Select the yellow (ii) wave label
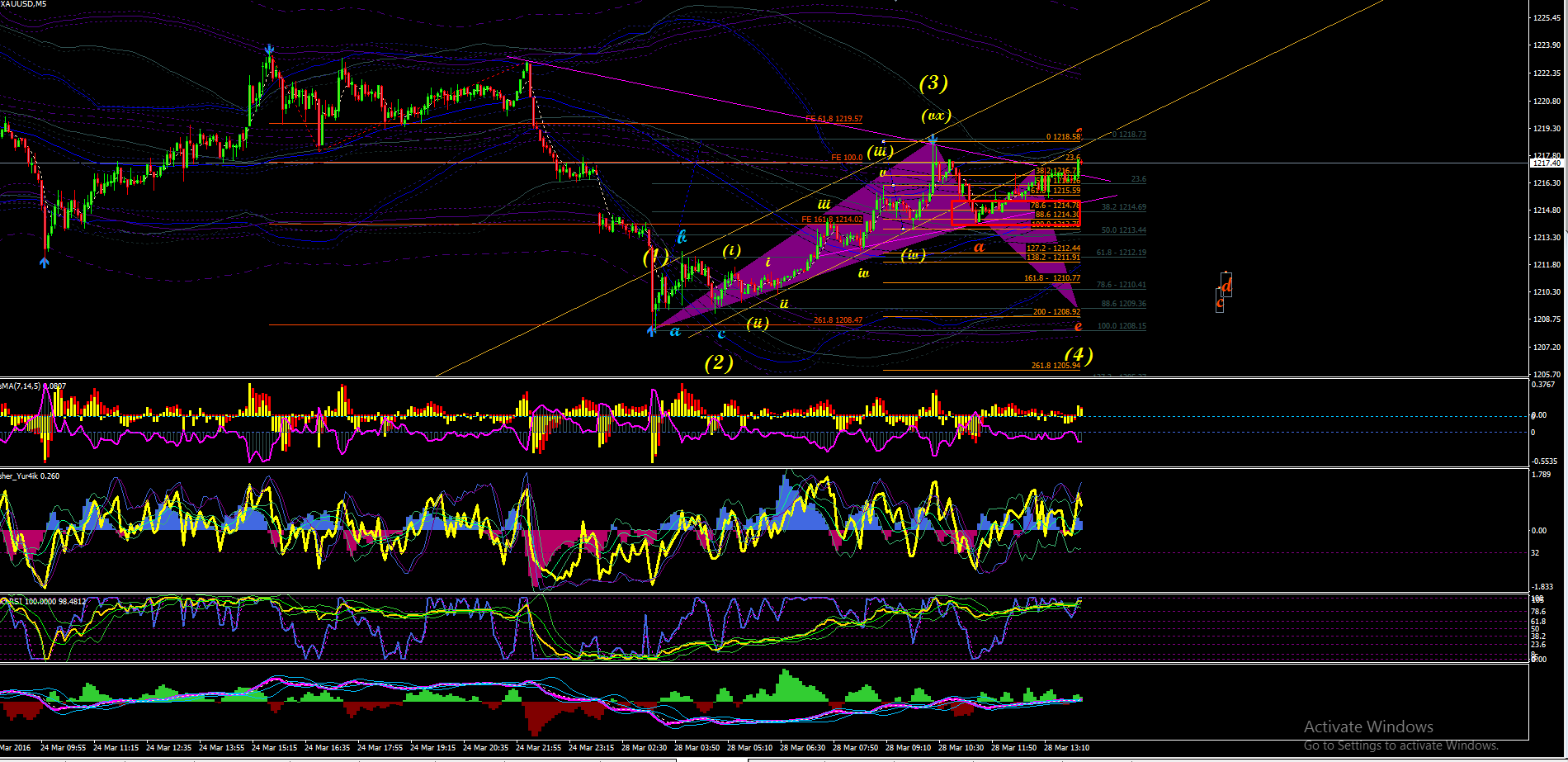The width and height of the screenshot is (1568, 762). pyautogui.click(x=758, y=323)
